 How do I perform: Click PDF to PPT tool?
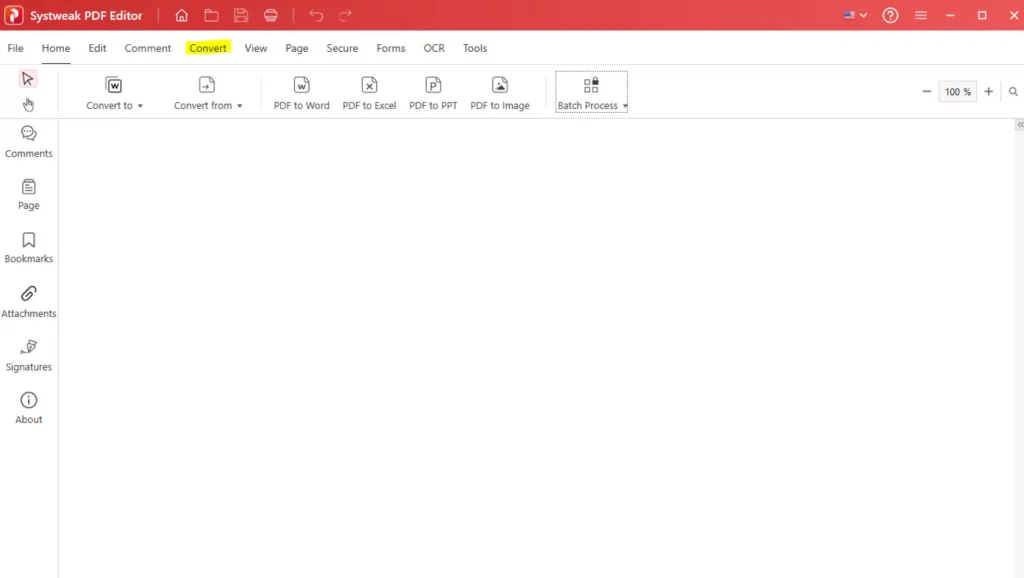tap(433, 93)
